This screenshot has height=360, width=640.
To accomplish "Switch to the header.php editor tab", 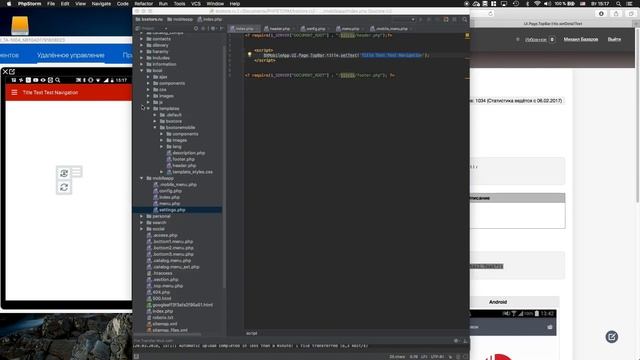I will click(x=279, y=29).
